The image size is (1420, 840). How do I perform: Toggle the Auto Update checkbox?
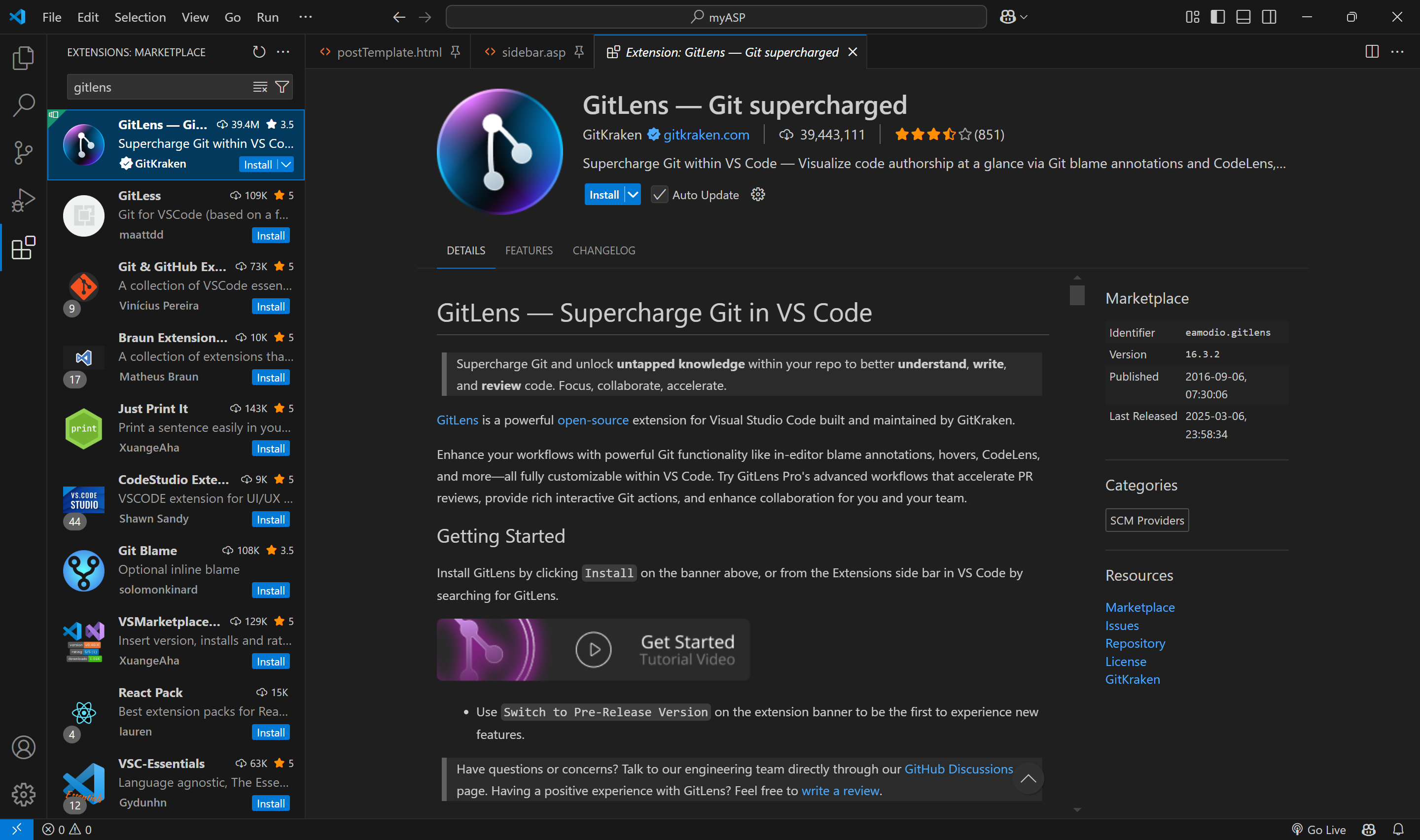pos(659,195)
